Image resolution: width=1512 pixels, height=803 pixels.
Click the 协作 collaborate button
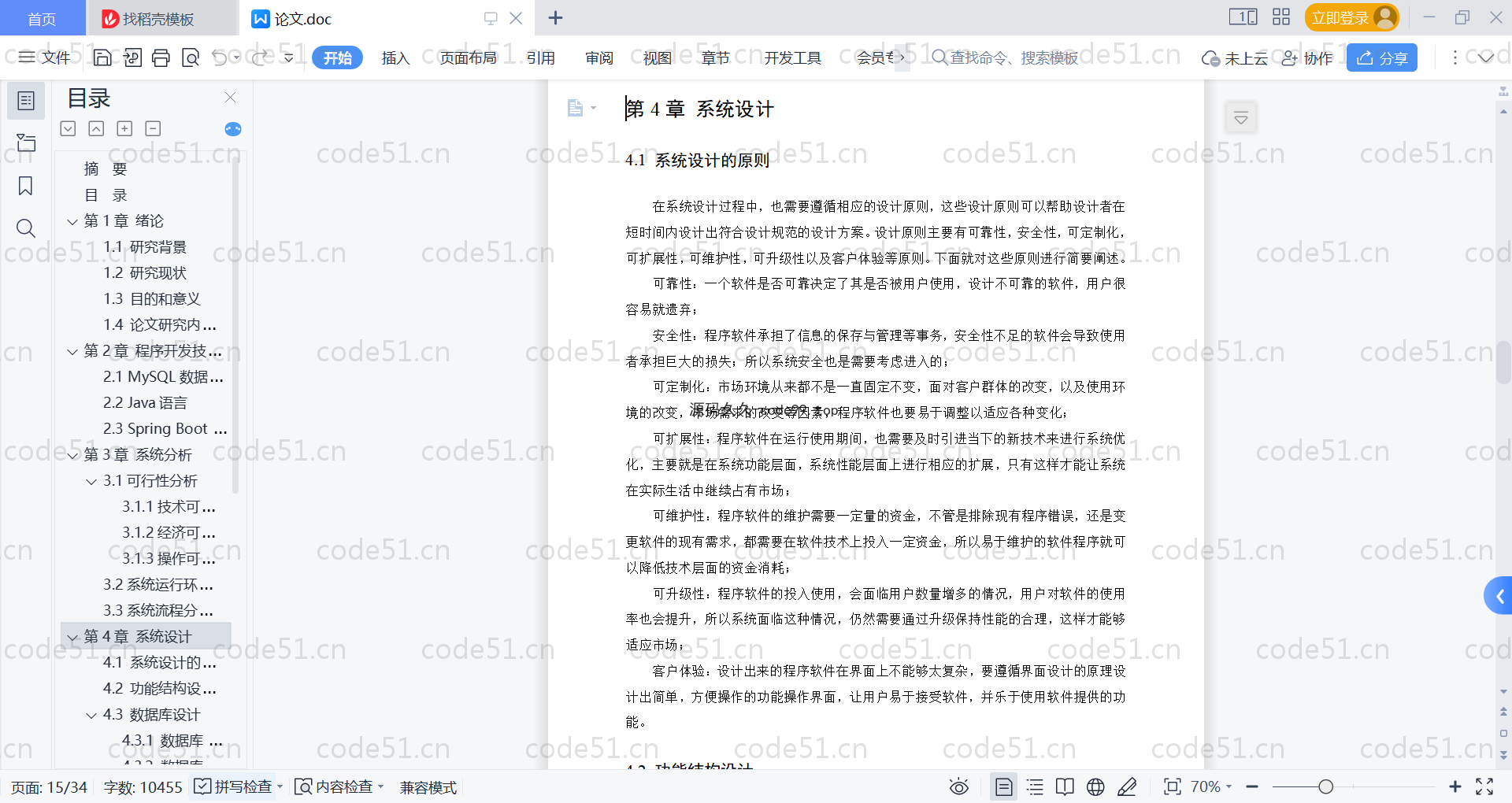pos(1307,57)
